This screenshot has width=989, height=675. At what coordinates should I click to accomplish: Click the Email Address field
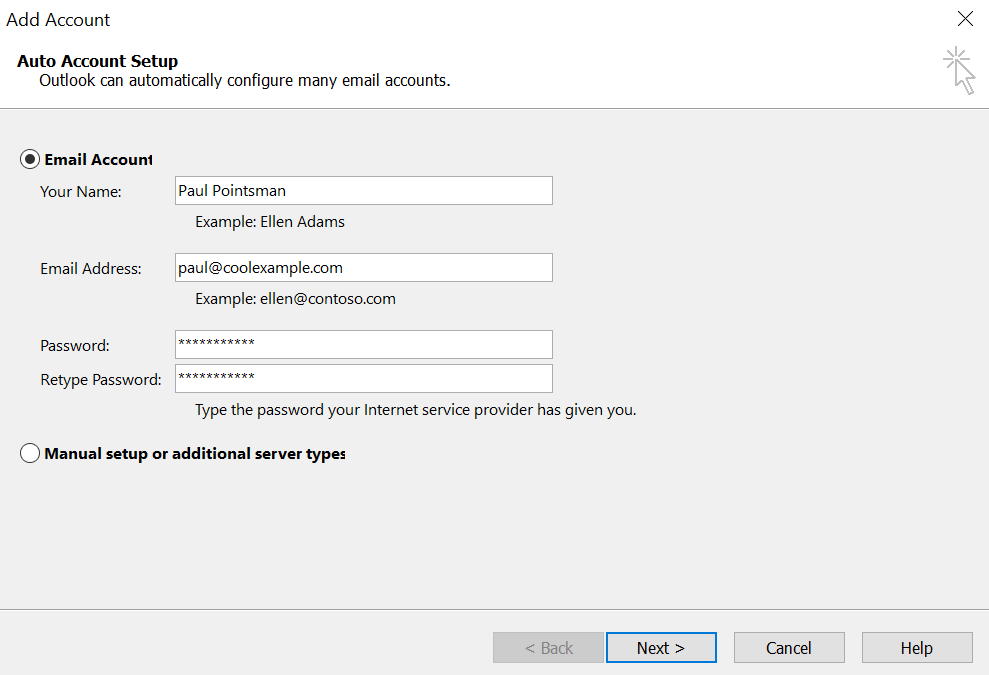coord(363,267)
